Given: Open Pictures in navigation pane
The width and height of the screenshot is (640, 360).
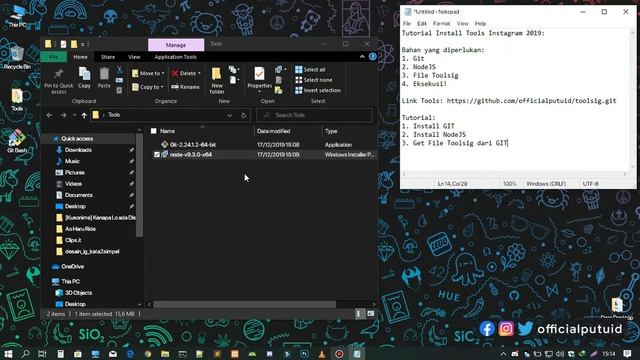Looking at the screenshot, I should [x=75, y=173].
